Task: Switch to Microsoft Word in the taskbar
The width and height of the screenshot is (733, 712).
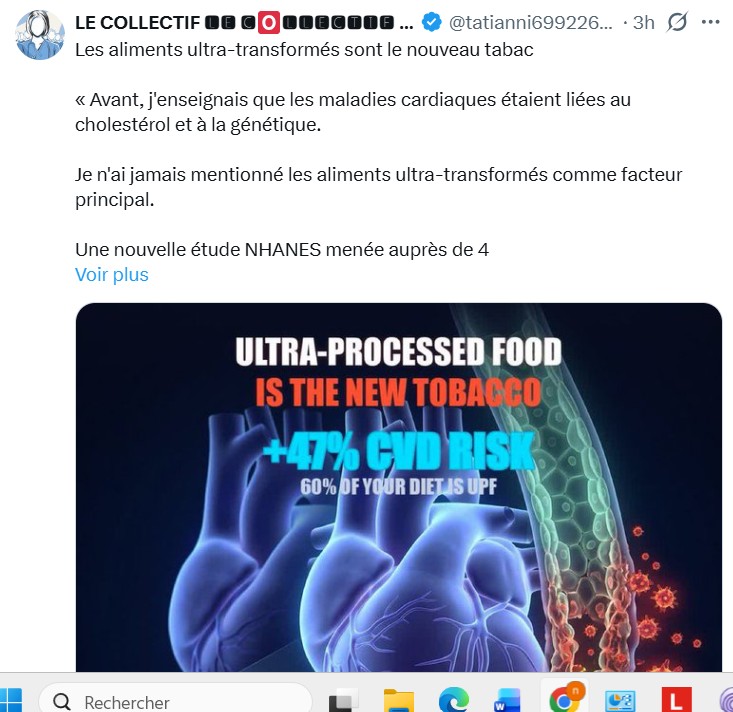Action: click(x=508, y=701)
